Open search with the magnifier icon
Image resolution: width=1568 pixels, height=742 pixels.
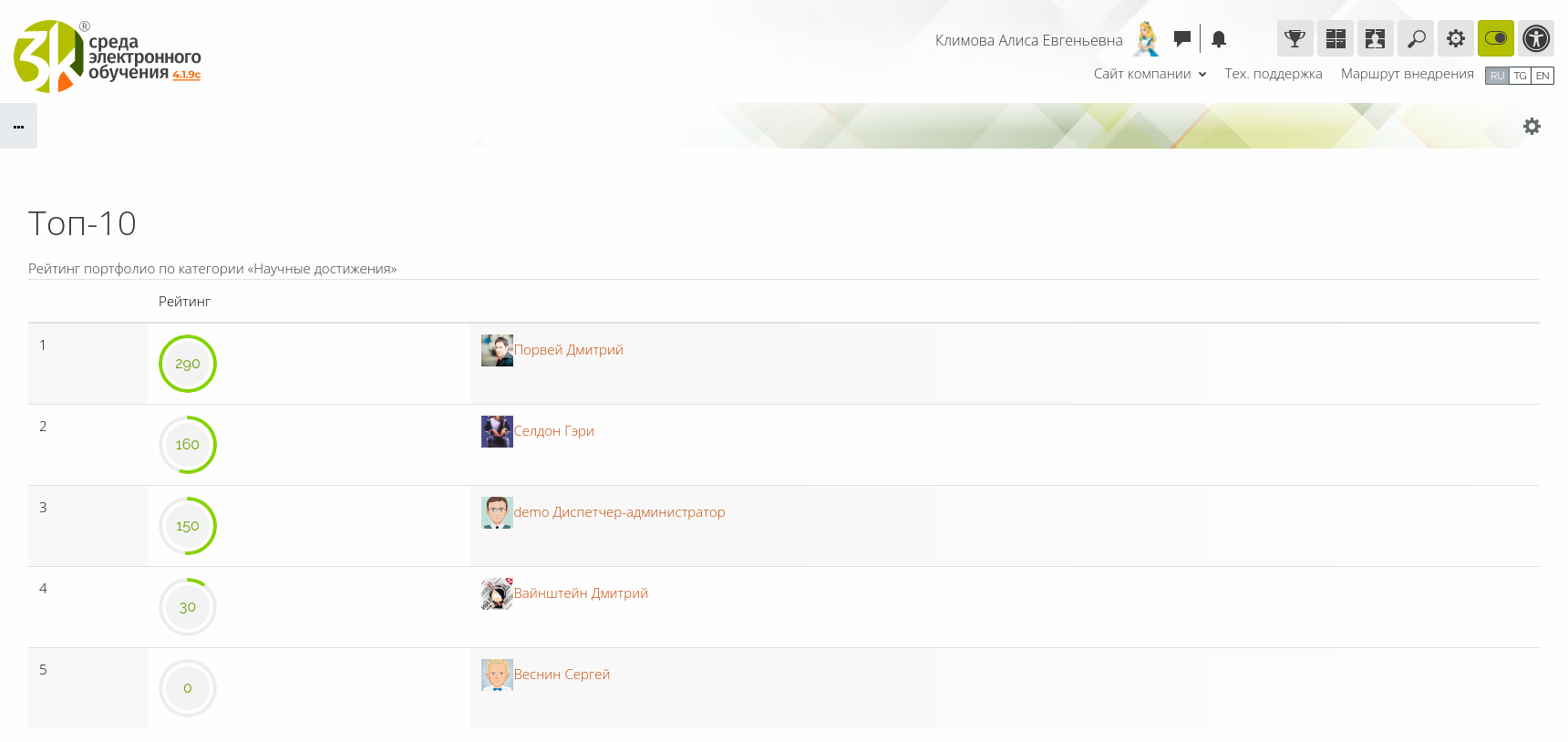click(x=1415, y=38)
